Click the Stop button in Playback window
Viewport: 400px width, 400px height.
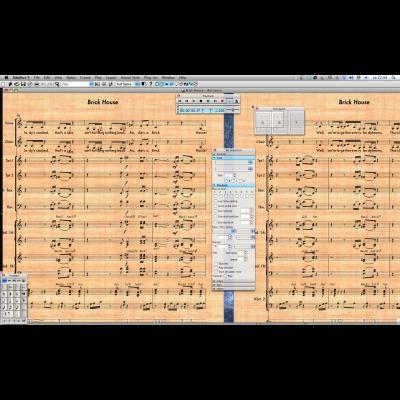click(x=201, y=101)
